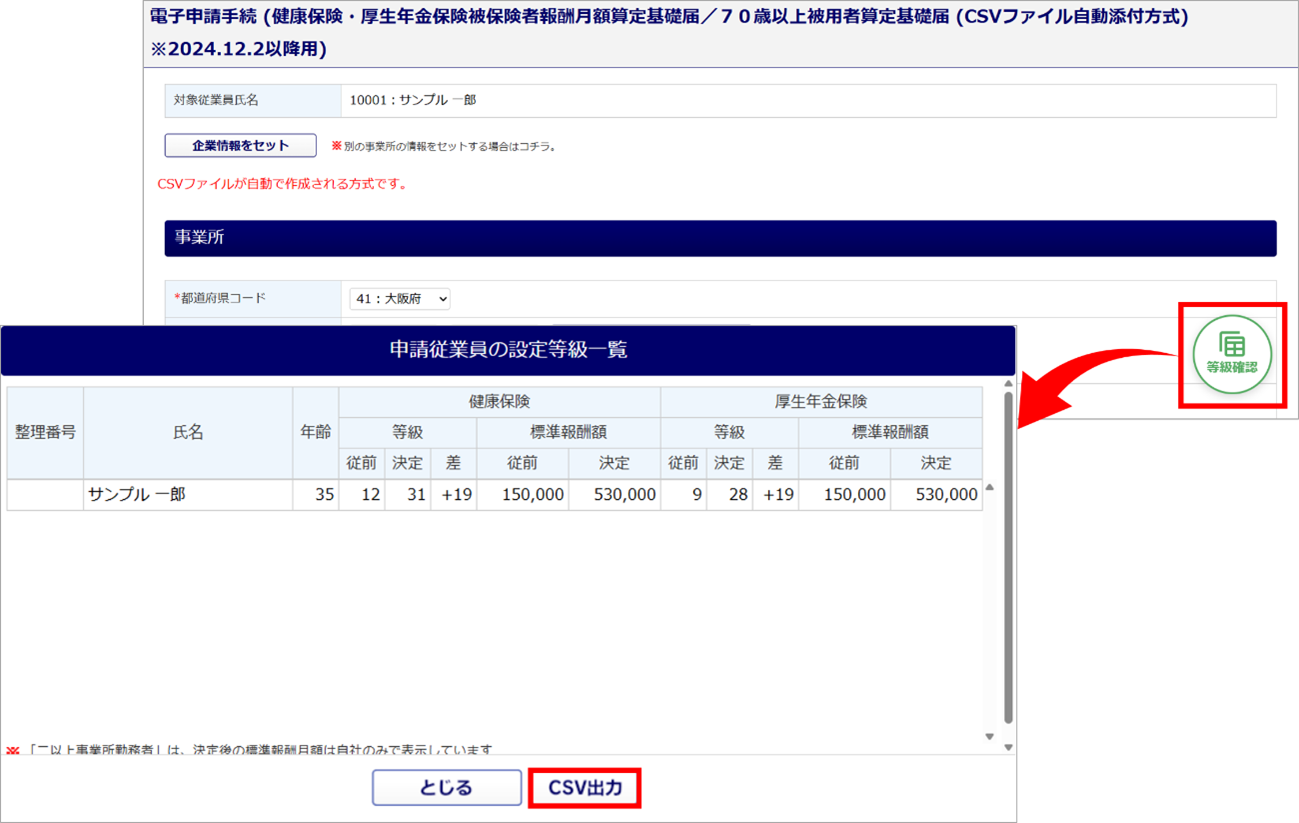This screenshot has height=823, width=1299.
Task: Close the dialog with とじる
Action: [x=446, y=788]
